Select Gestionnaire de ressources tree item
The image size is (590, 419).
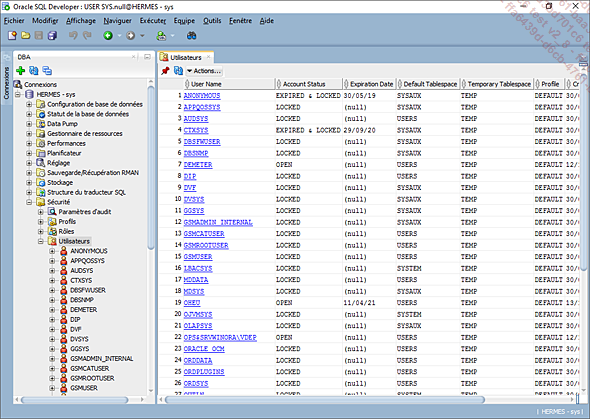[x=85, y=134]
